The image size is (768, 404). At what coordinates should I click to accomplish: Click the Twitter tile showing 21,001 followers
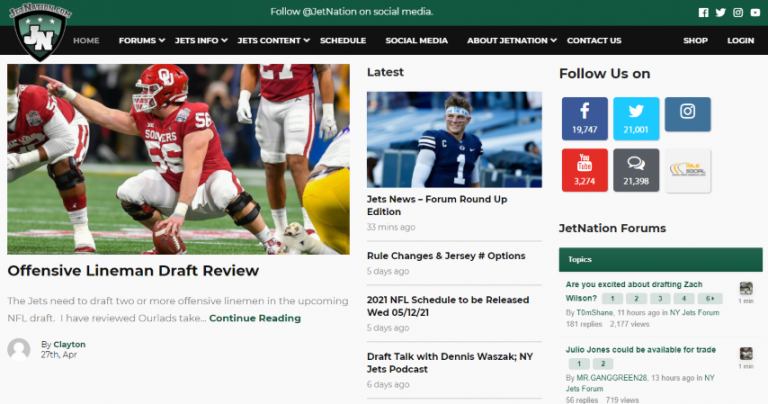click(635, 118)
